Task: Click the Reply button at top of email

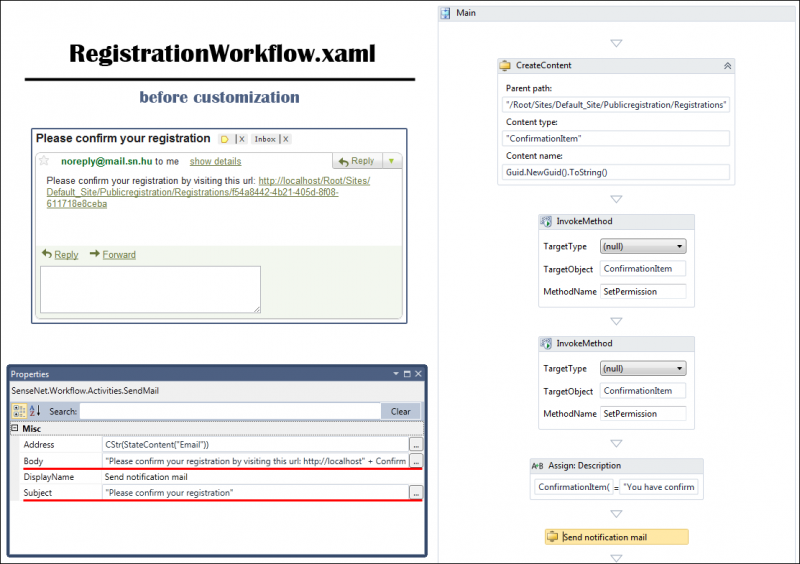Action: pyautogui.click(x=357, y=161)
